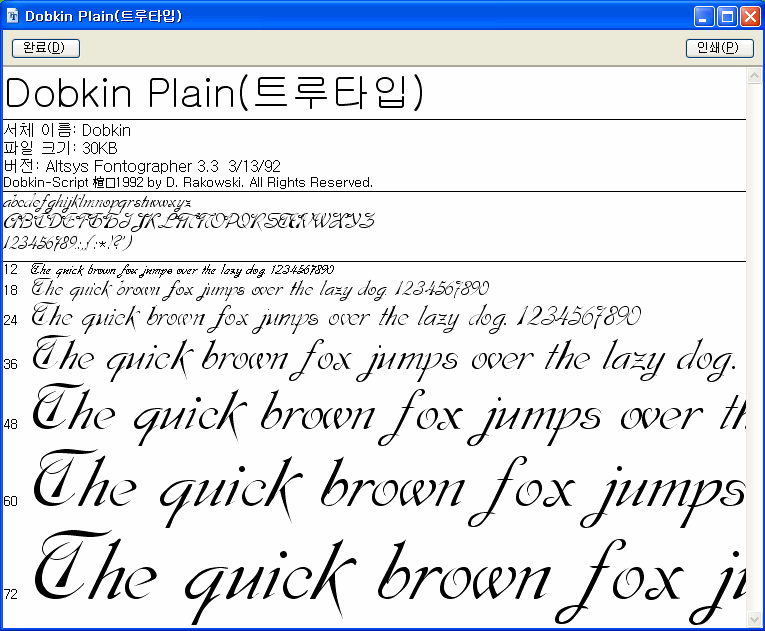Click the size 24 sample label
This screenshot has height=631, width=765.
point(10,320)
